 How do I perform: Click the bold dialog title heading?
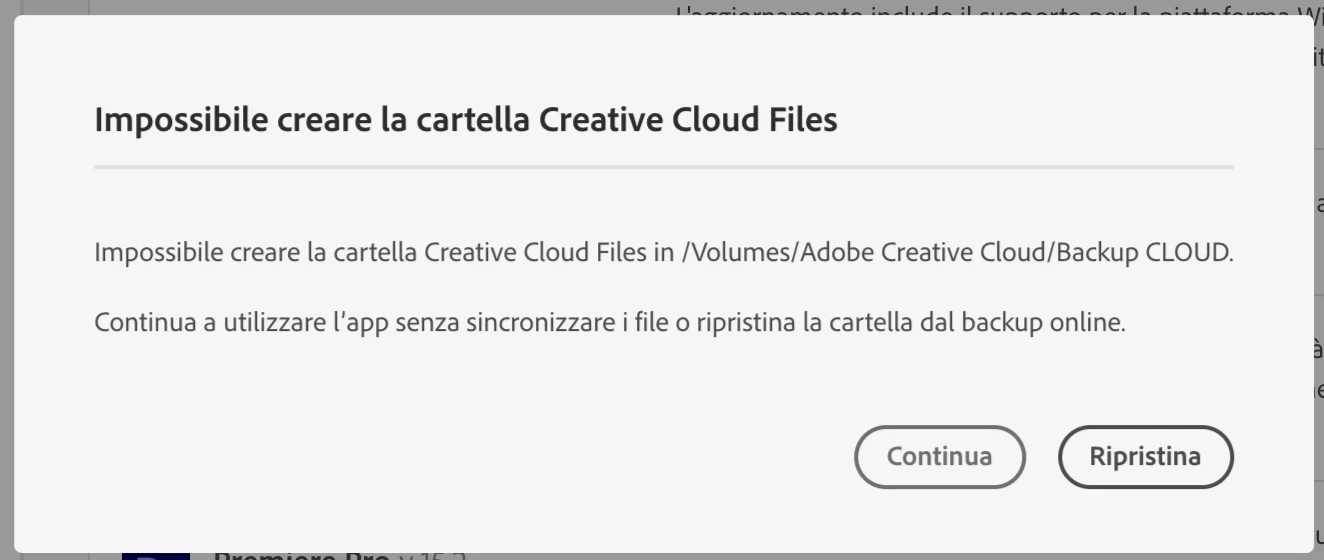tap(465, 120)
